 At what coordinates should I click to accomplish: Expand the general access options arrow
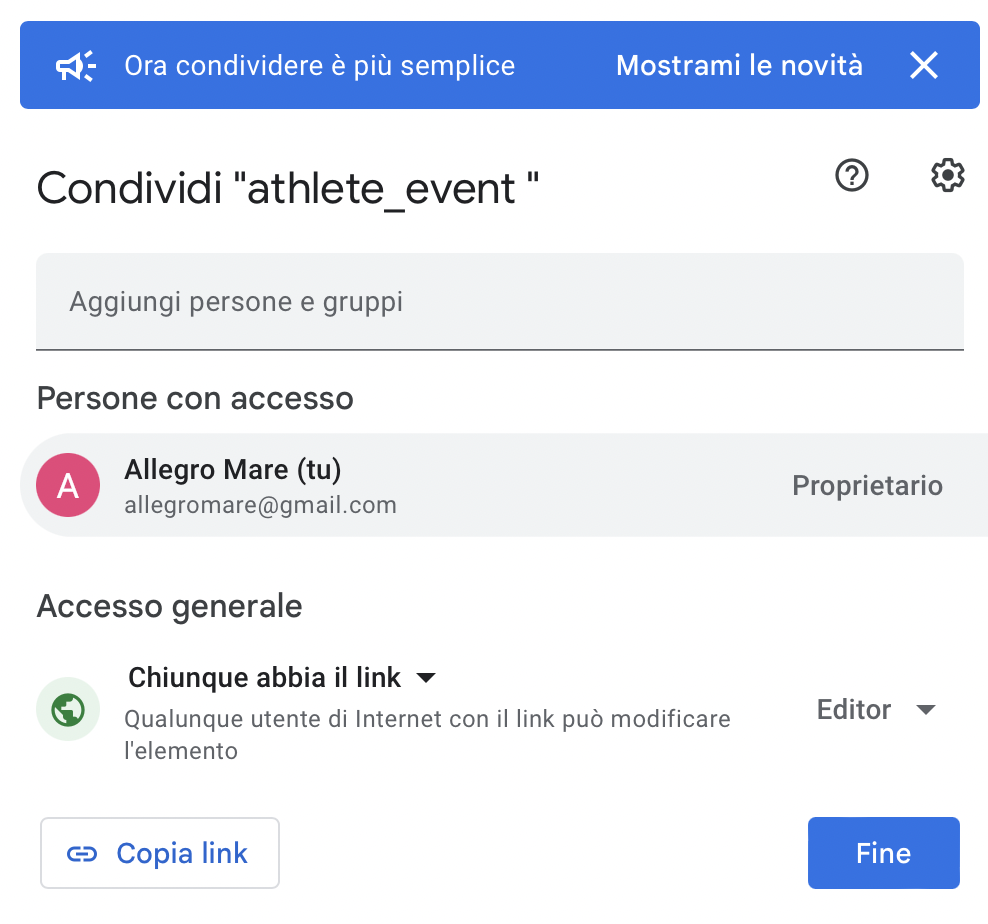click(x=425, y=677)
